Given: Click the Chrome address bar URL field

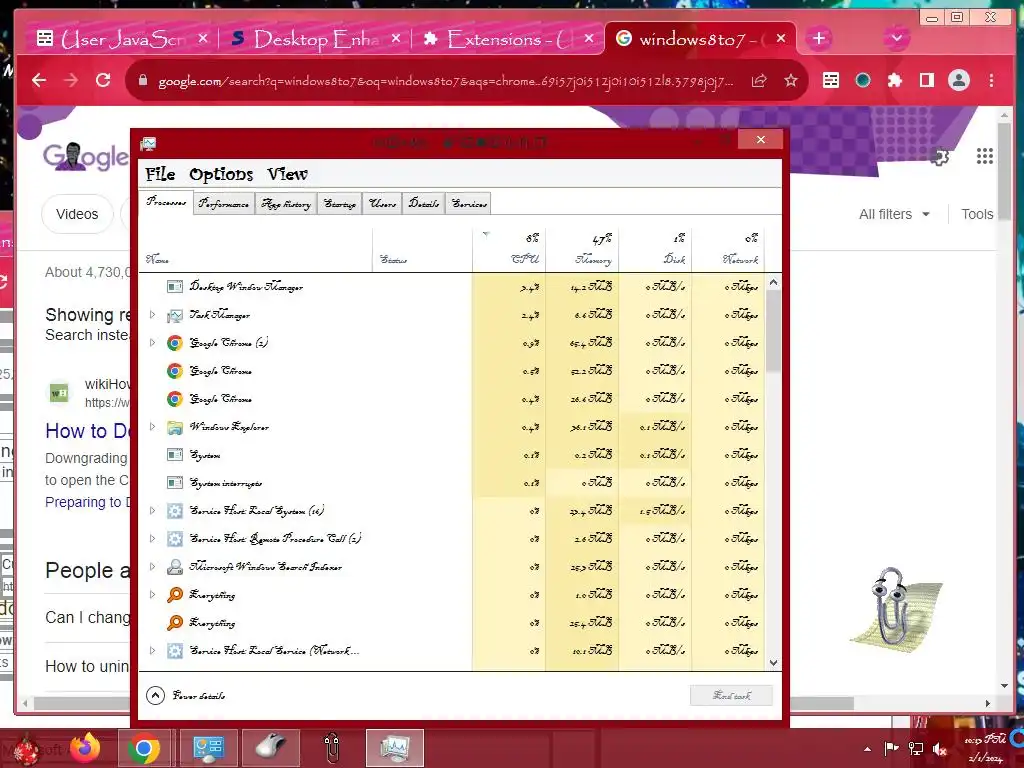Looking at the screenshot, I should coord(445,81).
